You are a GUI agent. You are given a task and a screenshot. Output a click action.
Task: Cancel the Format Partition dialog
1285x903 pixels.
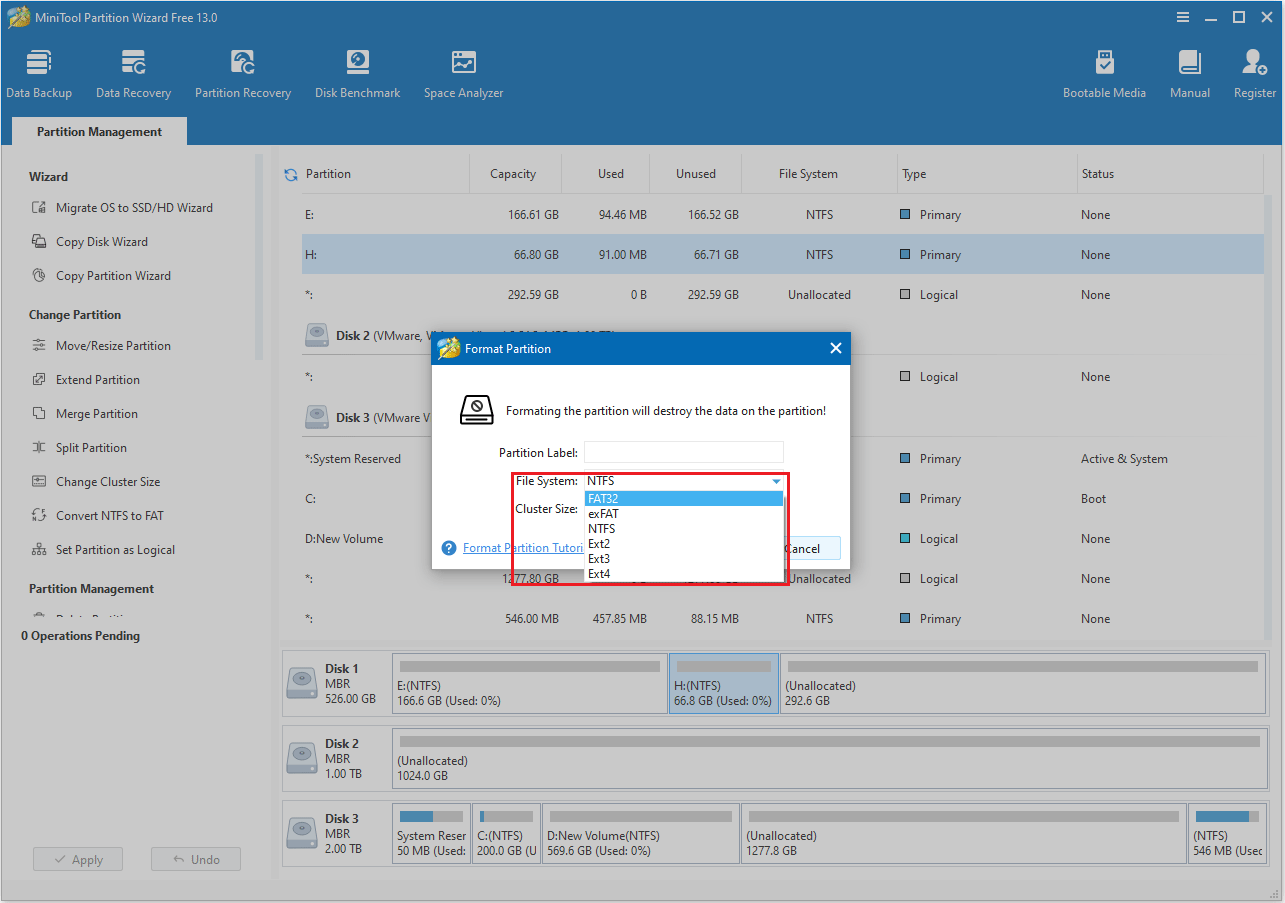tap(807, 548)
